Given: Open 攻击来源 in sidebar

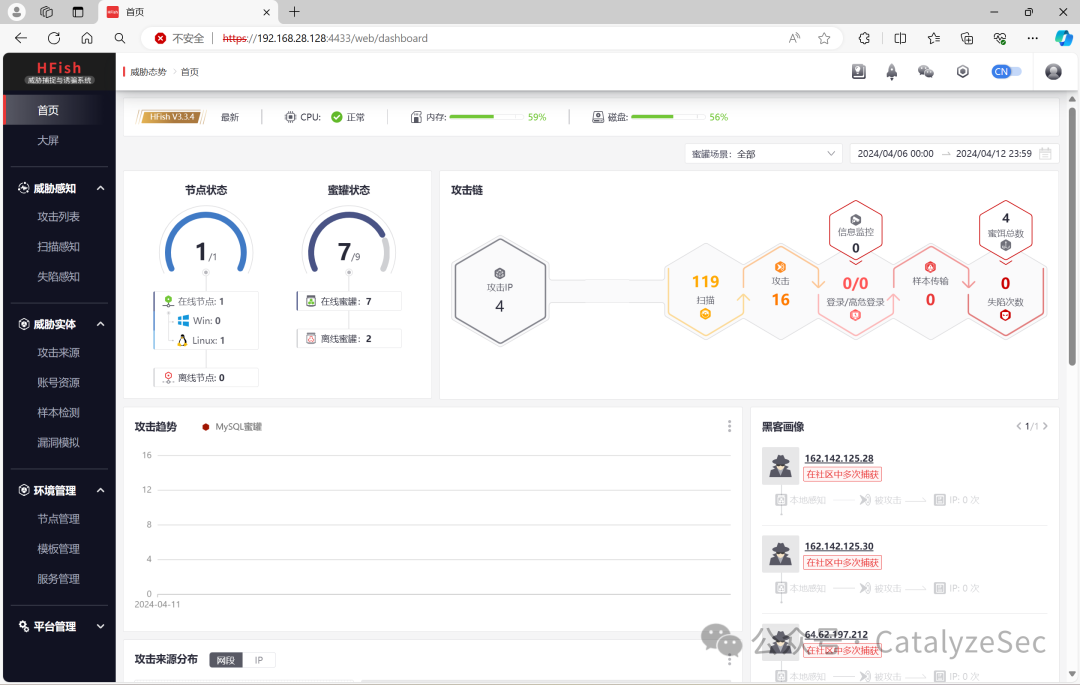Looking at the screenshot, I should (59, 352).
